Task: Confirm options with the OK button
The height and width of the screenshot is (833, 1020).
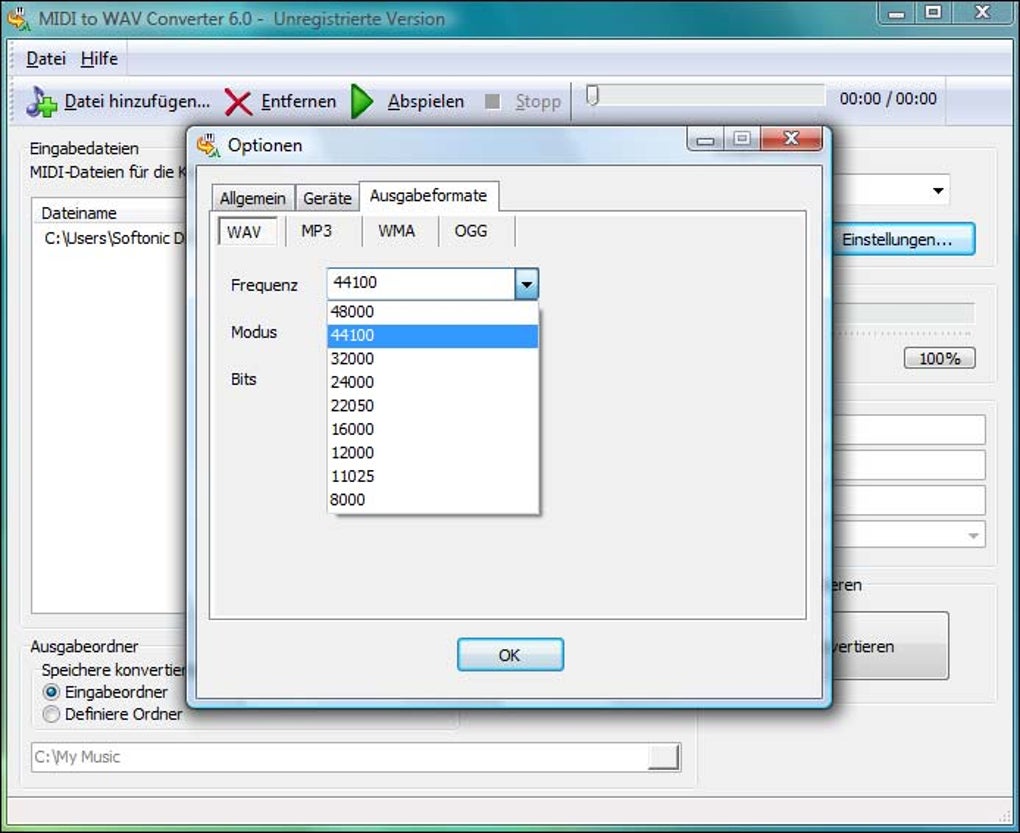Action: (x=510, y=655)
